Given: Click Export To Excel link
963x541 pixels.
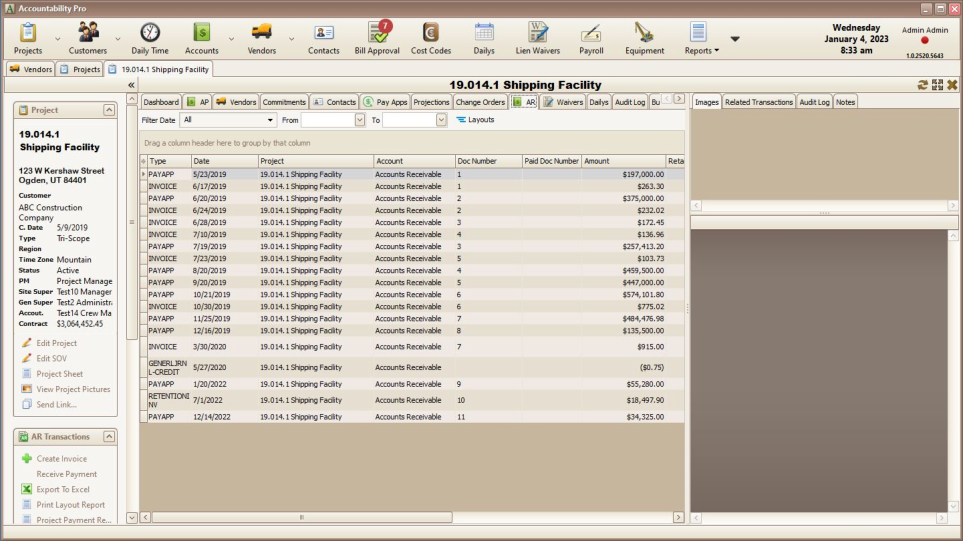Looking at the screenshot, I should click(x=63, y=490).
